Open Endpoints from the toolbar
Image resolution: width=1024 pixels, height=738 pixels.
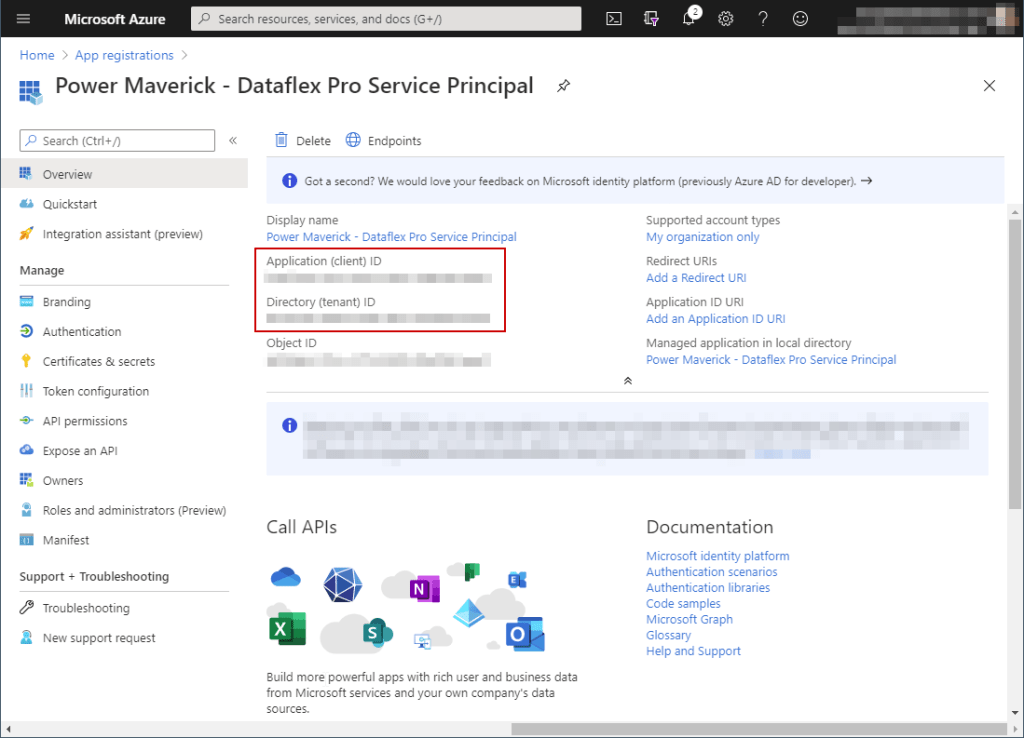(x=383, y=141)
